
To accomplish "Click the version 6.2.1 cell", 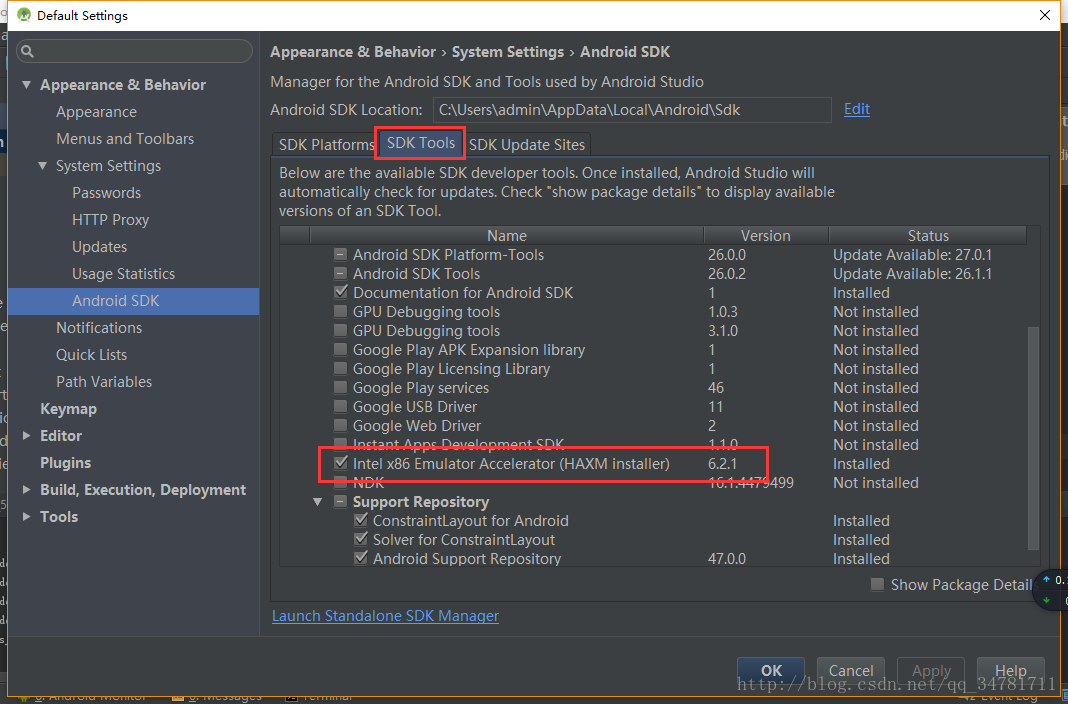I will click(x=722, y=464).
